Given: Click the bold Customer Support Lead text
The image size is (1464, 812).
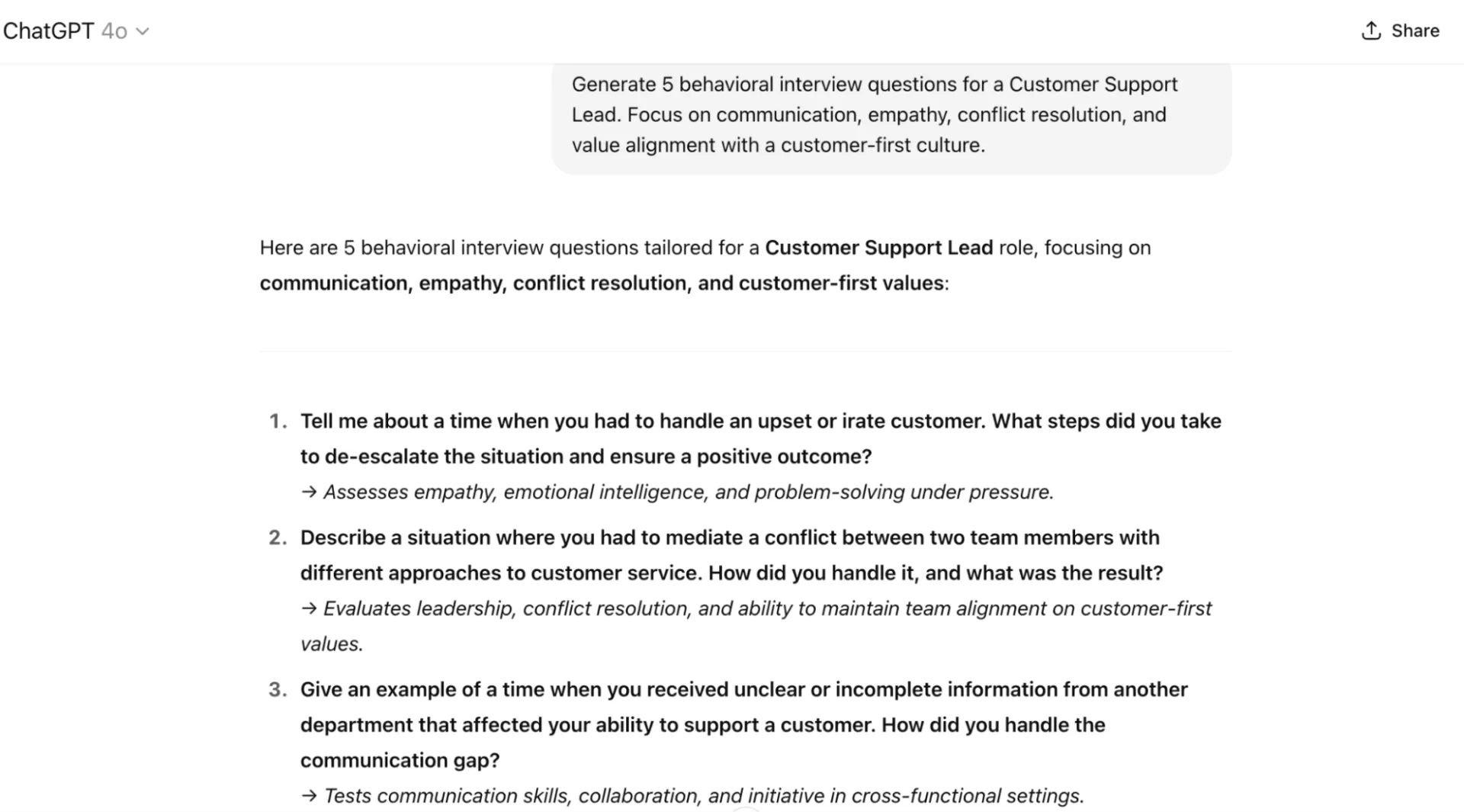Looking at the screenshot, I should (x=878, y=248).
